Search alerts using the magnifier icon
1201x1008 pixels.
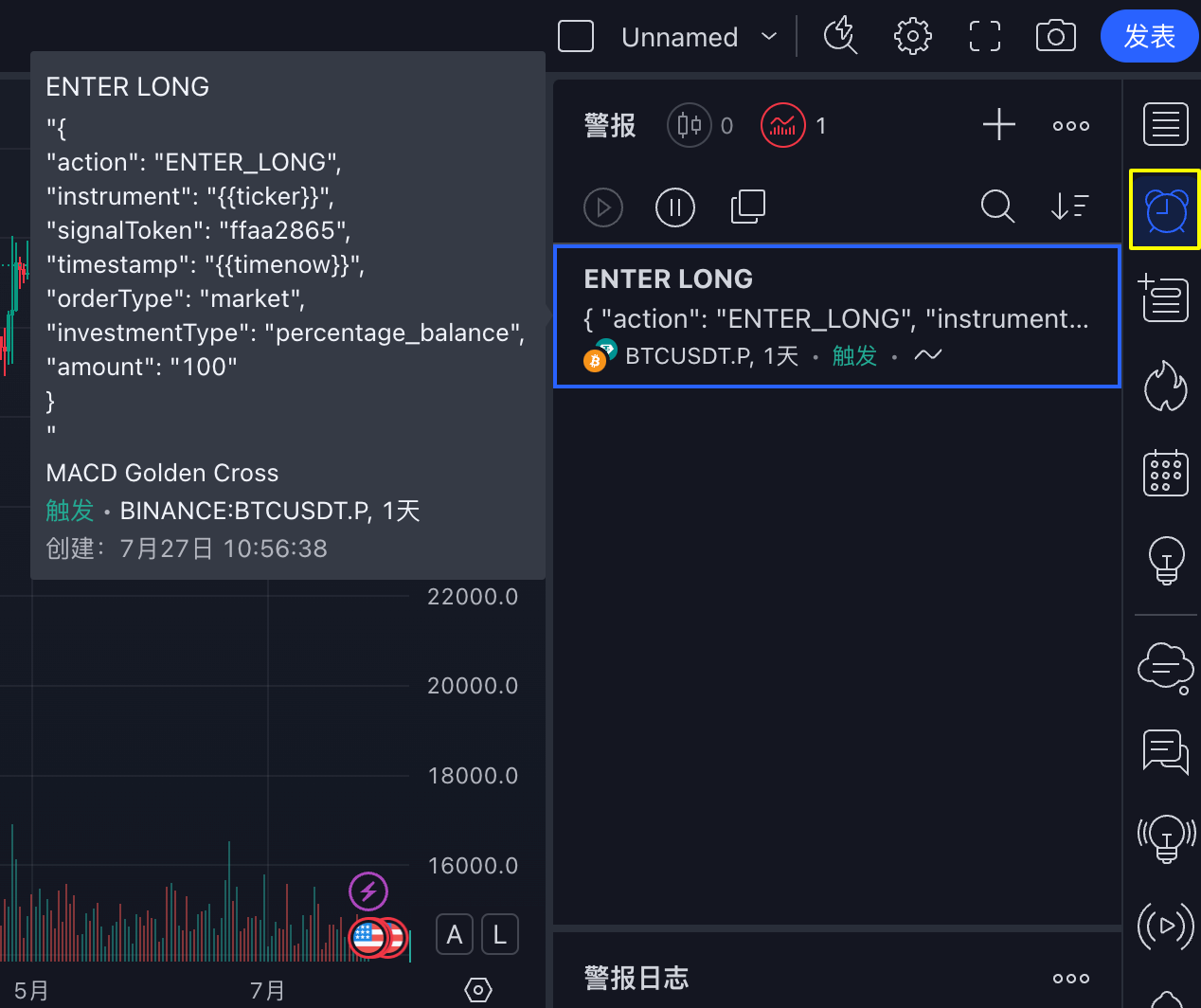997,207
